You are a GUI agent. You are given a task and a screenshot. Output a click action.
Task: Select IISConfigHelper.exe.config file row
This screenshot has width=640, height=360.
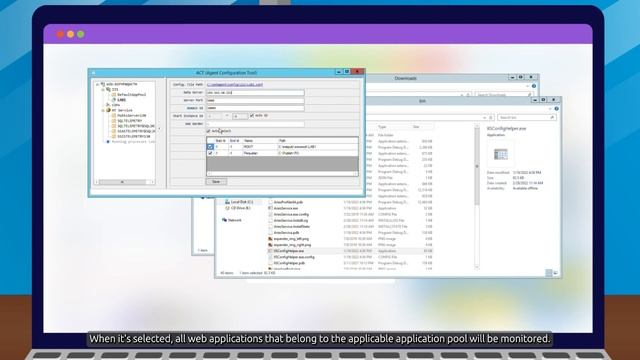click(350, 257)
